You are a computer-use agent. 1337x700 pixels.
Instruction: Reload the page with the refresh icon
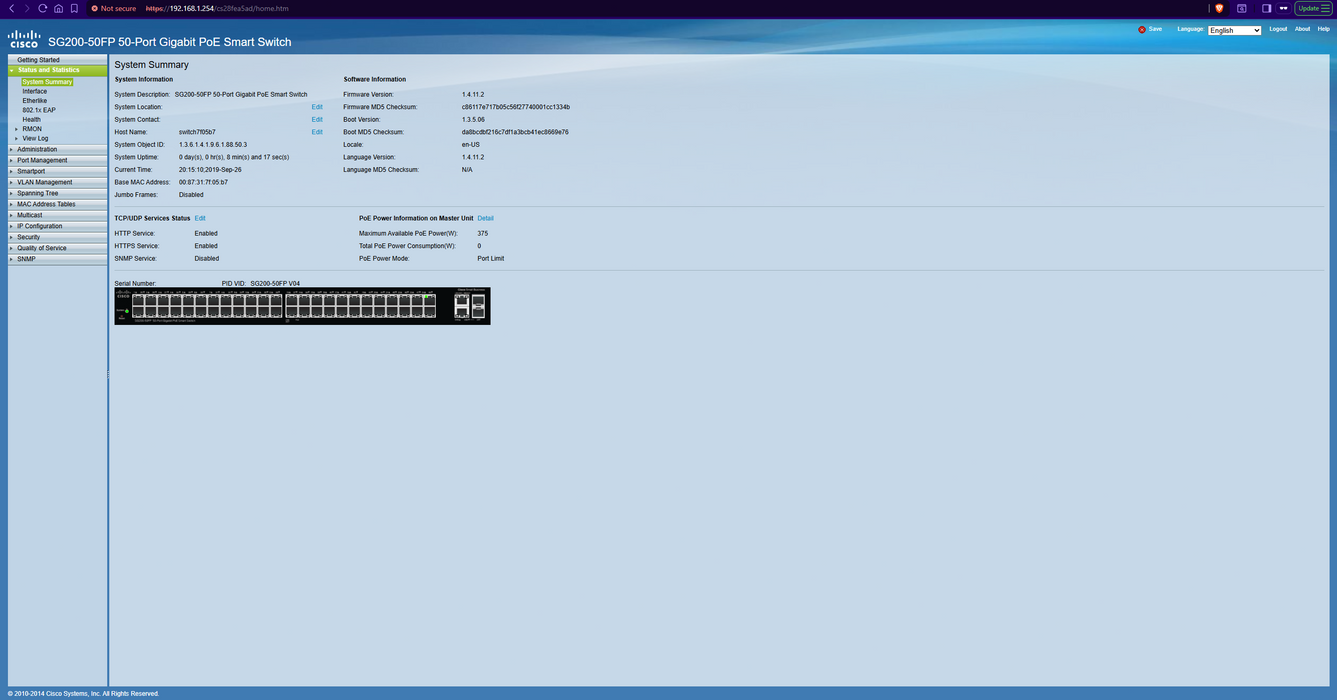(43, 8)
